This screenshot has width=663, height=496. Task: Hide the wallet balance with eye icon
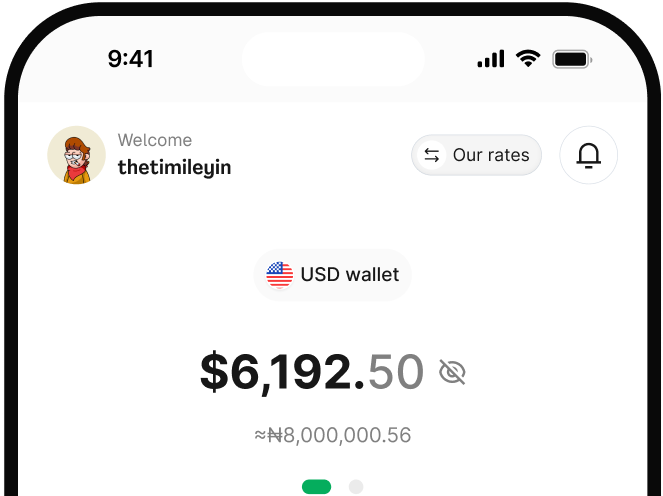pos(452,373)
